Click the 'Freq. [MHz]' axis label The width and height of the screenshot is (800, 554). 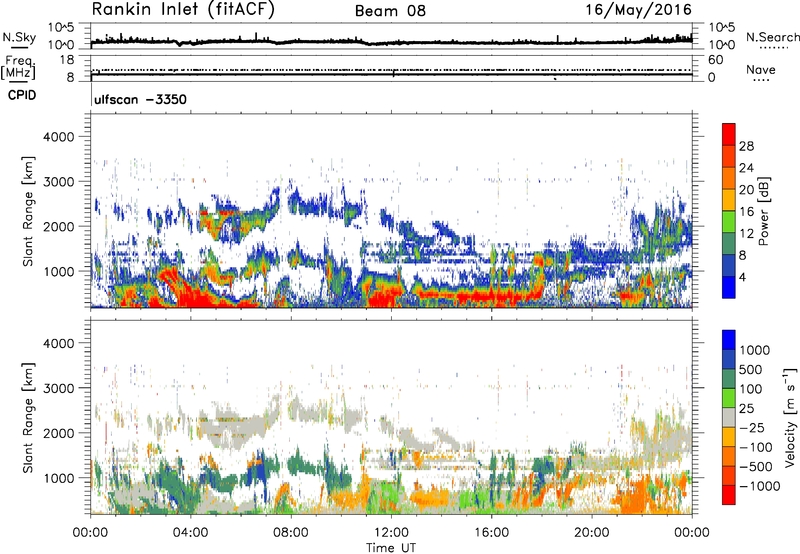click(x=19, y=67)
